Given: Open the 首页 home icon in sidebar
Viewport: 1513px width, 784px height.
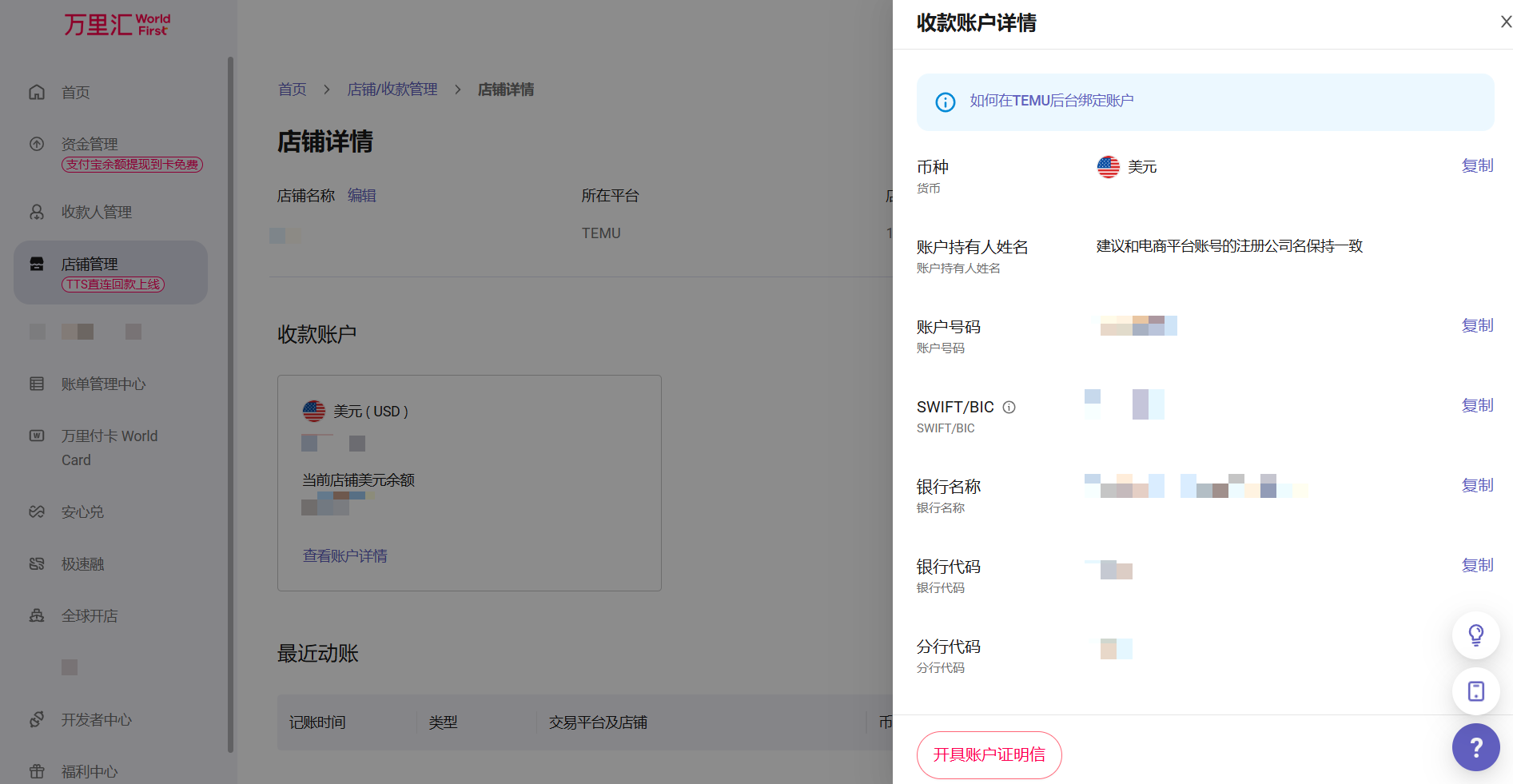Looking at the screenshot, I should point(37,92).
